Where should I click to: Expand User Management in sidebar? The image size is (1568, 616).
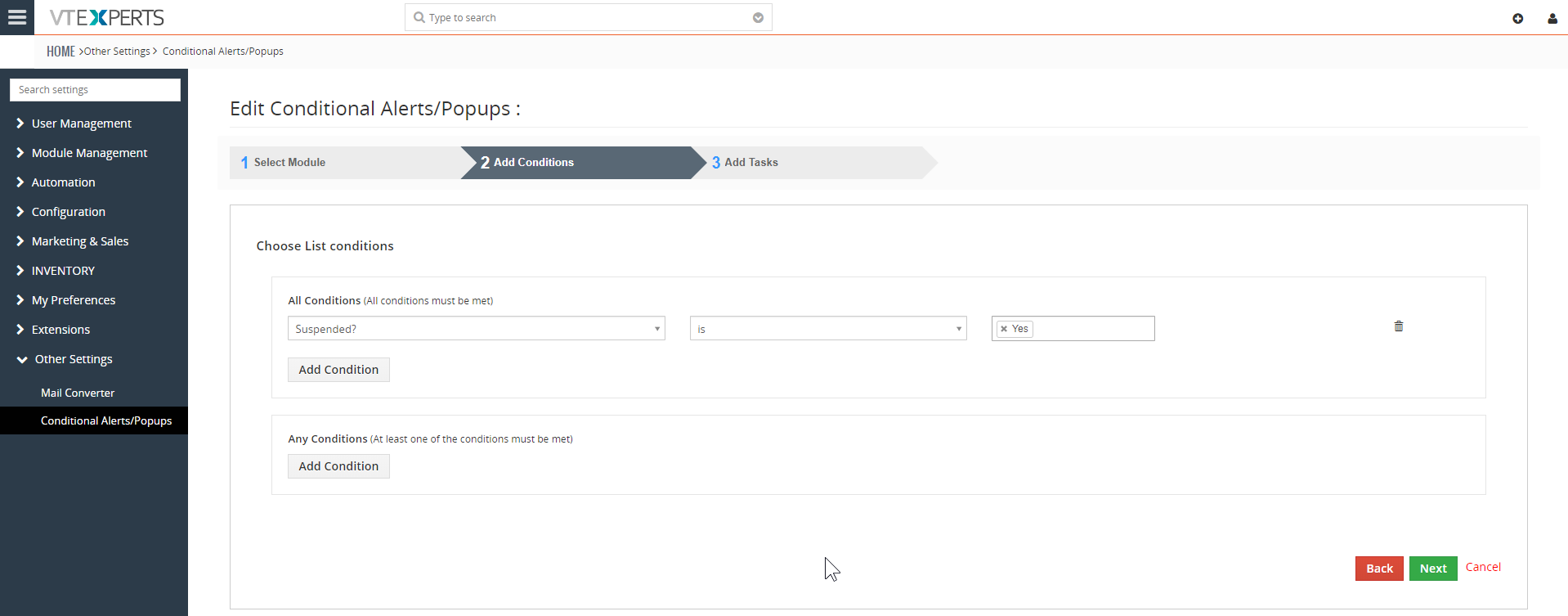point(81,124)
